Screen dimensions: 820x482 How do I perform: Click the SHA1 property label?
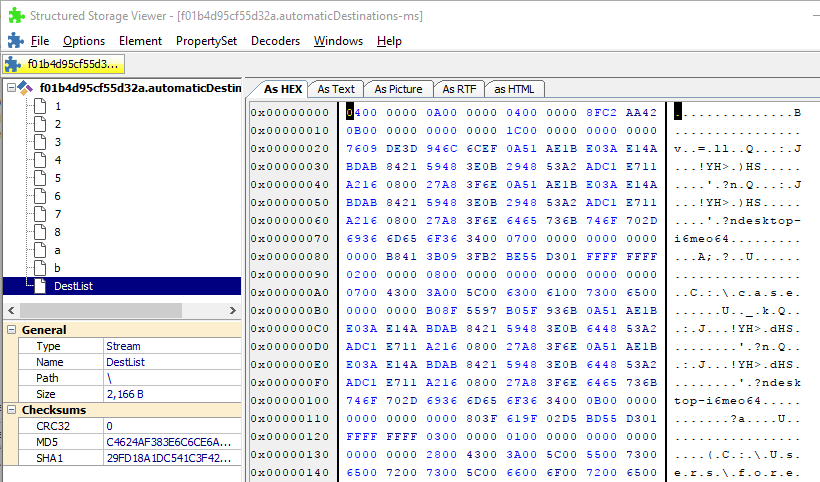[x=49, y=458]
